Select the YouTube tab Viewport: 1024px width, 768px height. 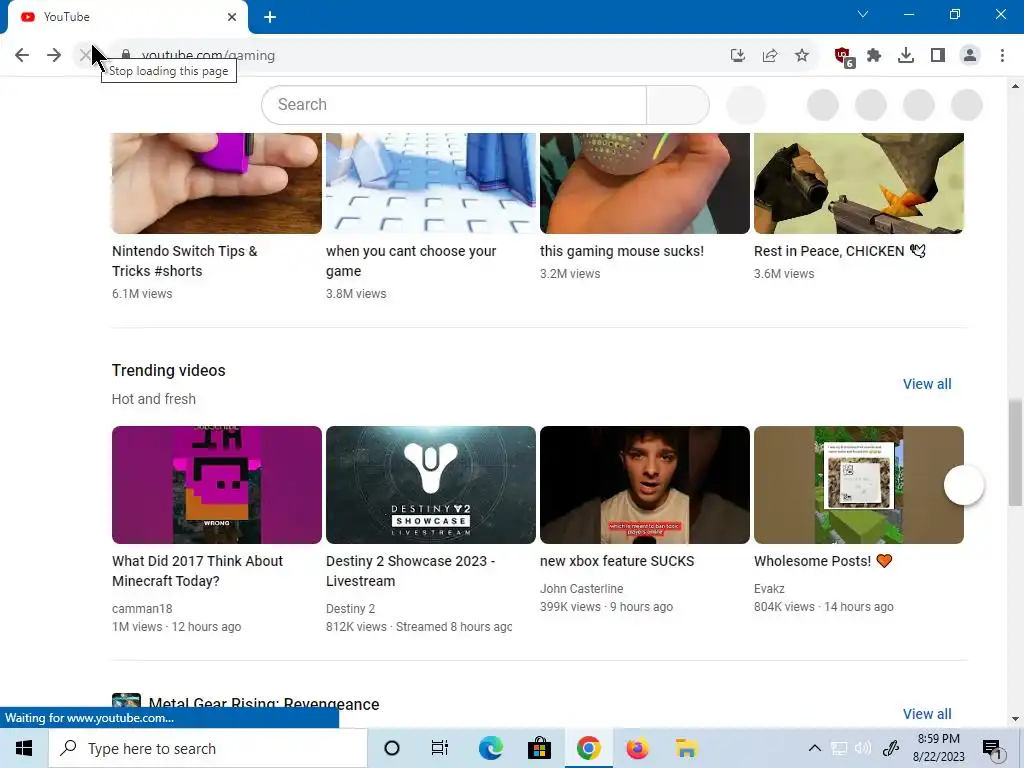[127, 17]
